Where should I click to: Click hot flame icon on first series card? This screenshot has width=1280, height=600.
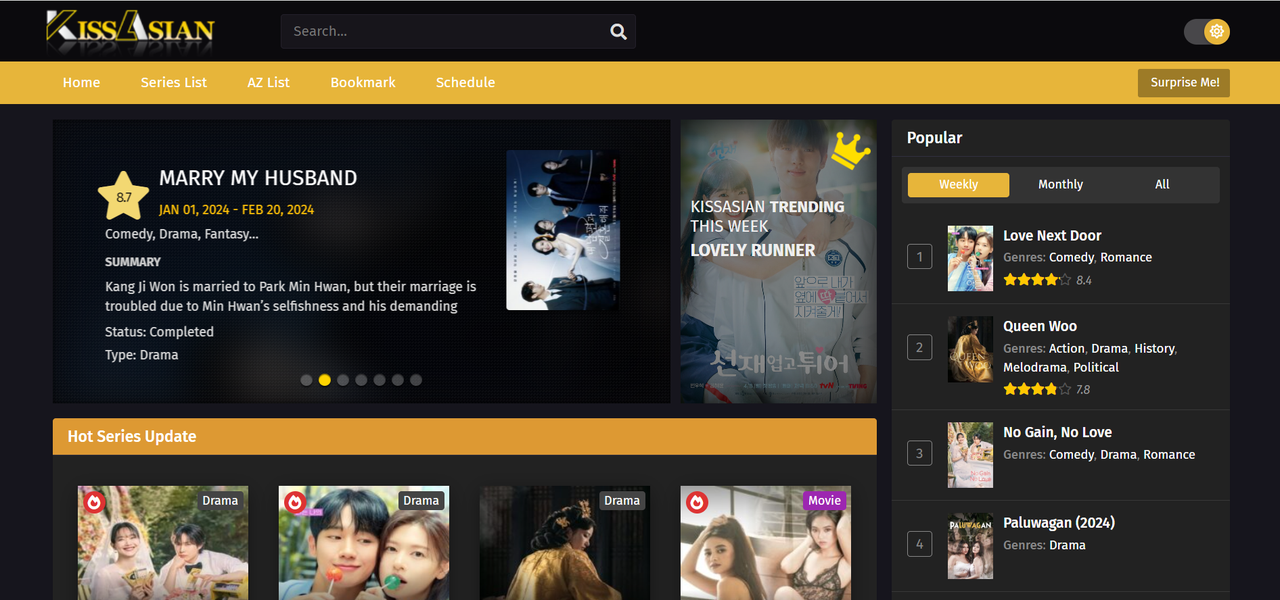[x=94, y=502]
